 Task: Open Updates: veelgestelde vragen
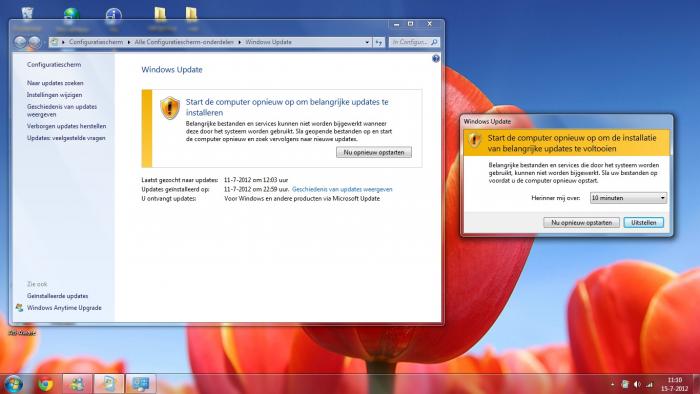coord(66,138)
